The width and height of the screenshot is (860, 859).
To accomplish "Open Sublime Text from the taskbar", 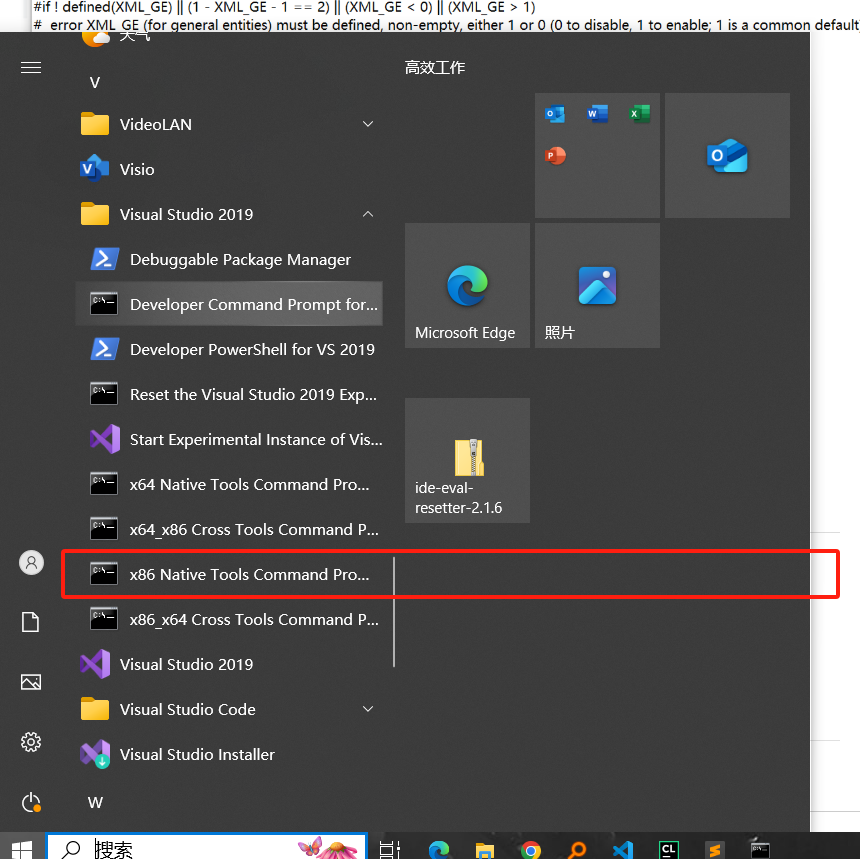I will [x=715, y=850].
